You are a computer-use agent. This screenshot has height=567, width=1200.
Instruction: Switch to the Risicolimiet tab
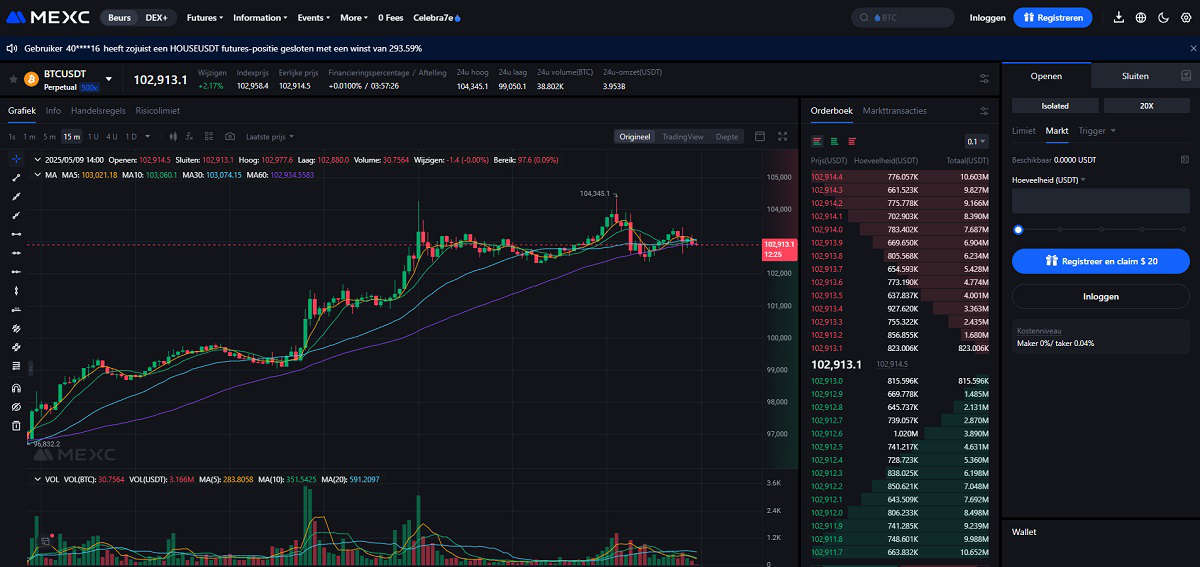point(158,111)
